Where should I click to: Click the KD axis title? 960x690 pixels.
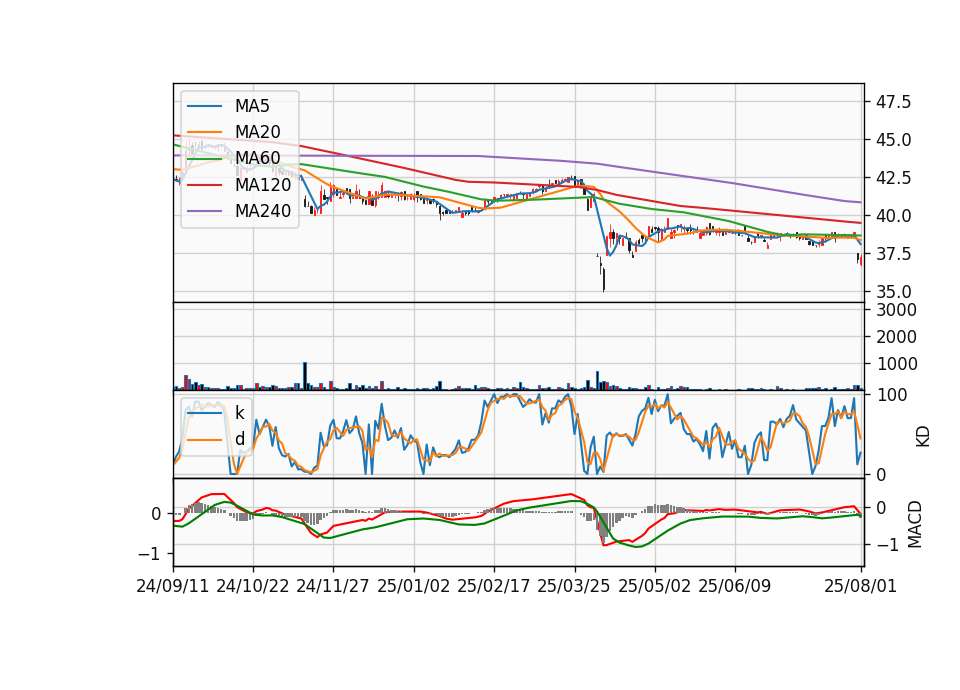pos(923,437)
